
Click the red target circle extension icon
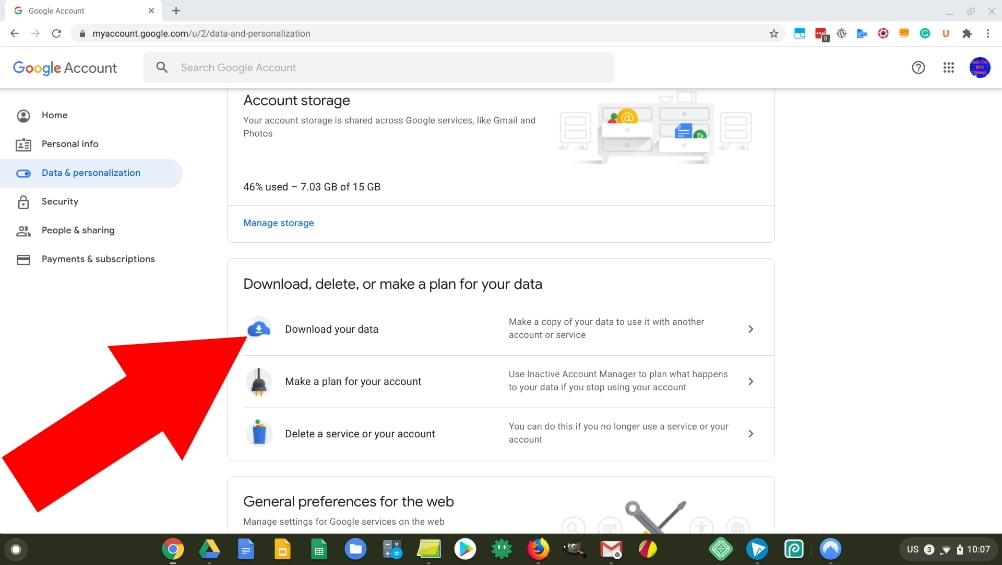click(883, 33)
